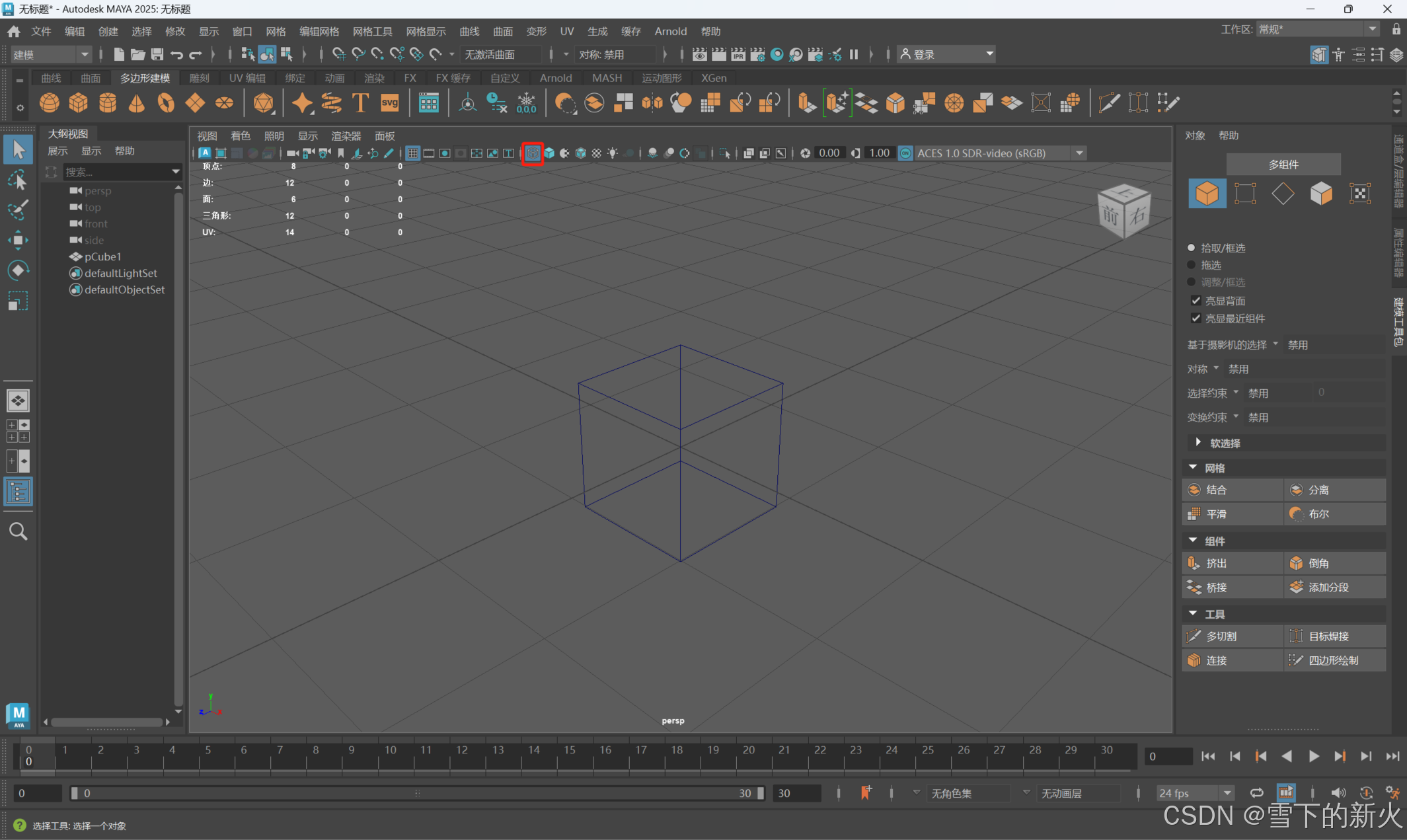This screenshot has height=840, width=1407.
Task: Click the polygon cone shelf icon
Action: click(137, 102)
